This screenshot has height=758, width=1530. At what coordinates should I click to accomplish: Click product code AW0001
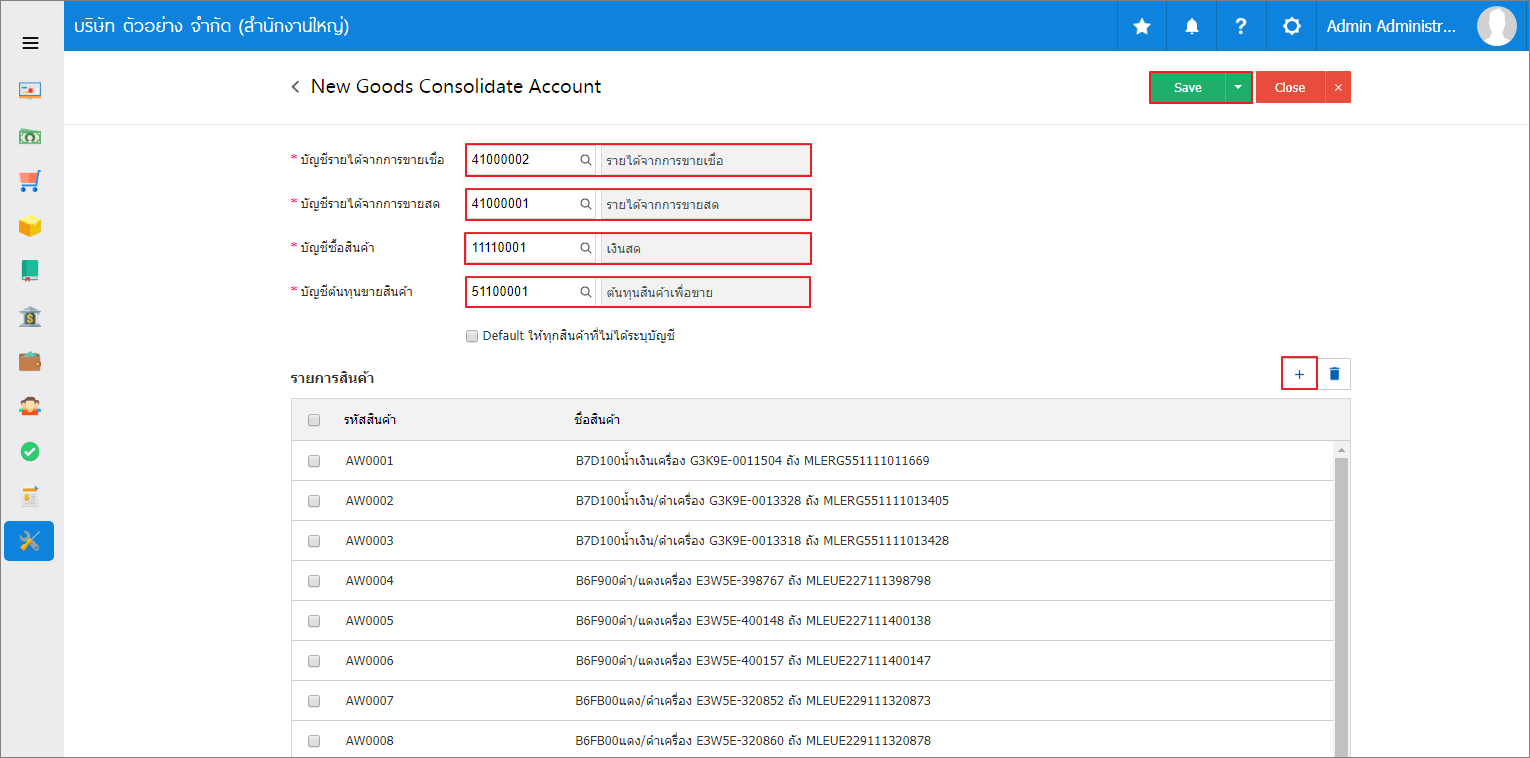(x=370, y=461)
